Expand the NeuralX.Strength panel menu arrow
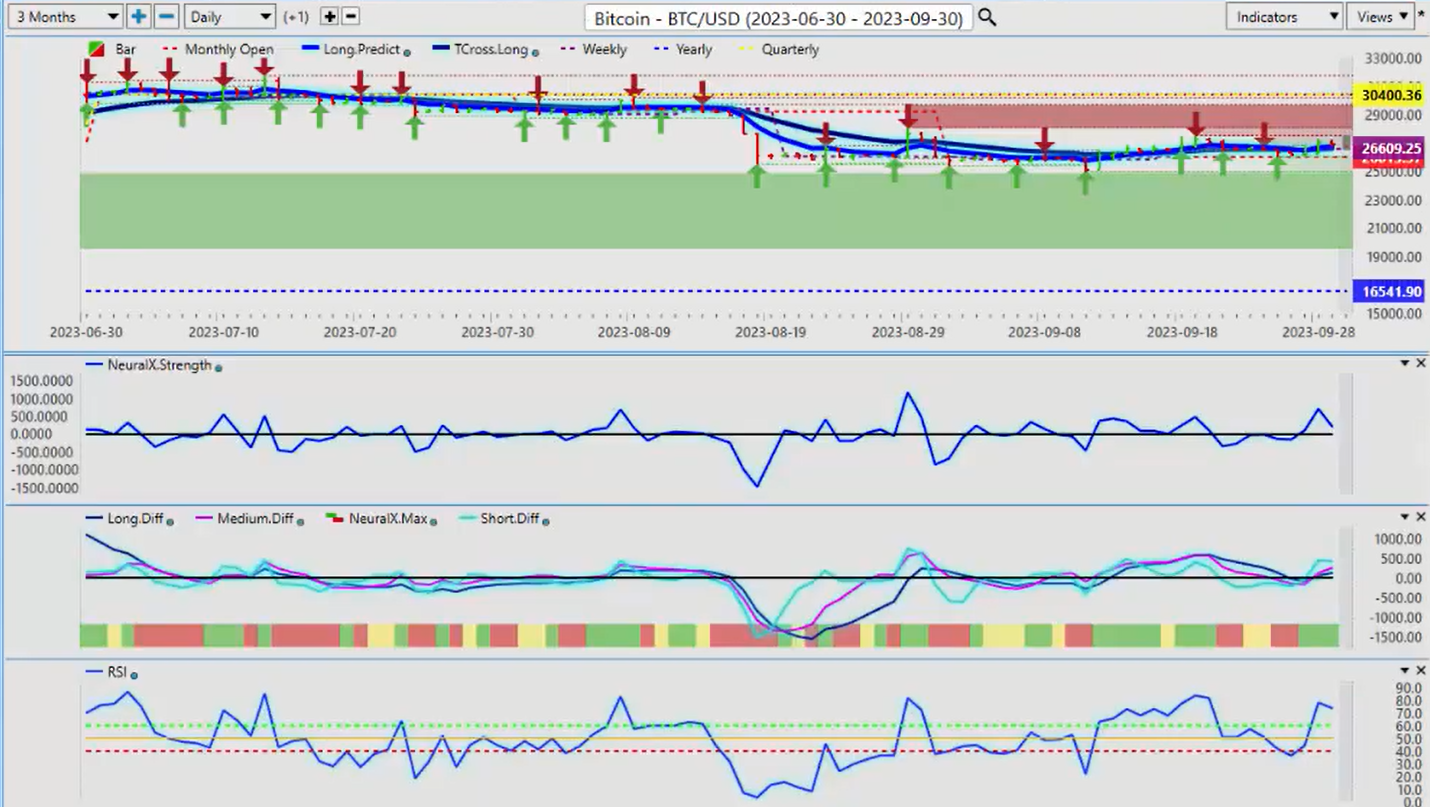The width and height of the screenshot is (1430, 807). 1405,363
